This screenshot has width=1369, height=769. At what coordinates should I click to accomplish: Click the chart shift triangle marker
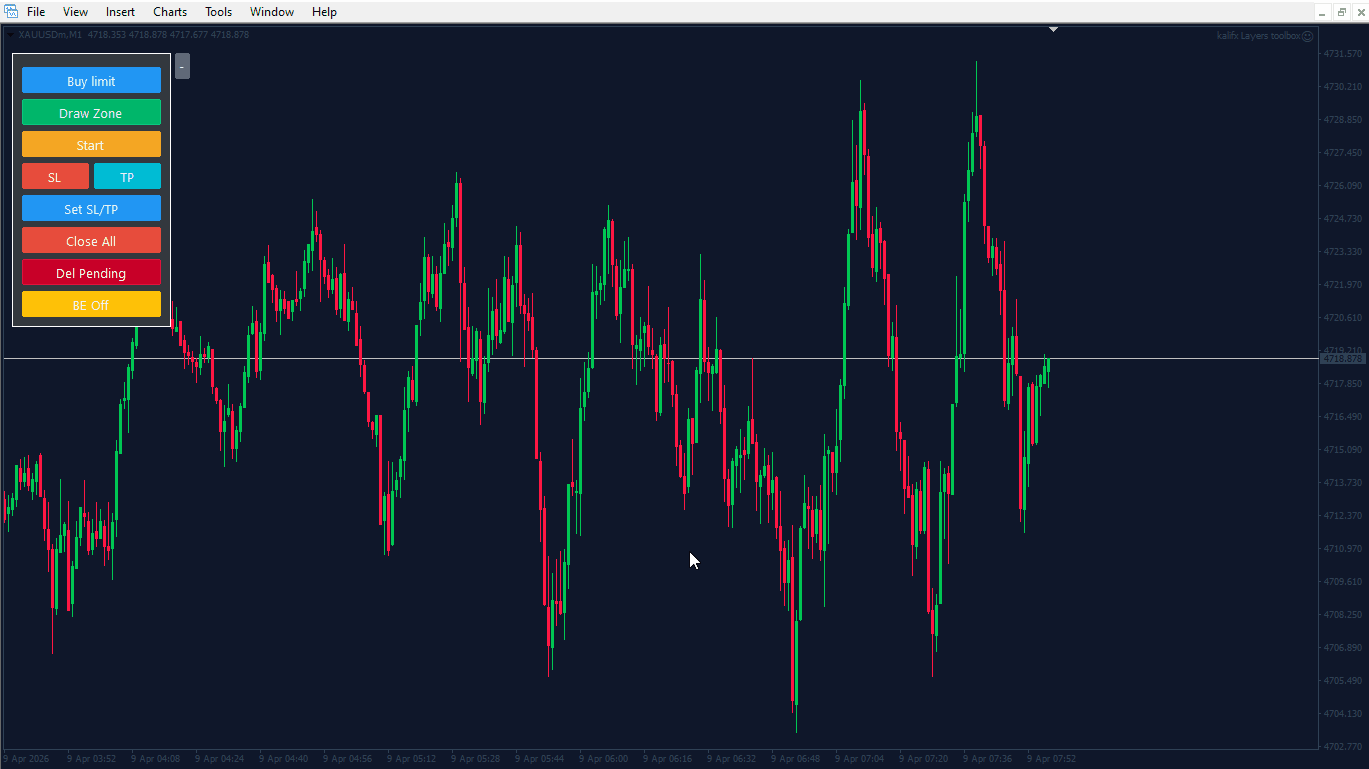(1053, 30)
